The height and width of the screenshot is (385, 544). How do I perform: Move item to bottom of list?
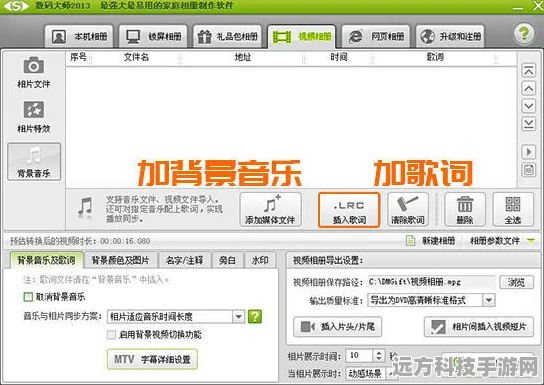(x=528, y=123)
